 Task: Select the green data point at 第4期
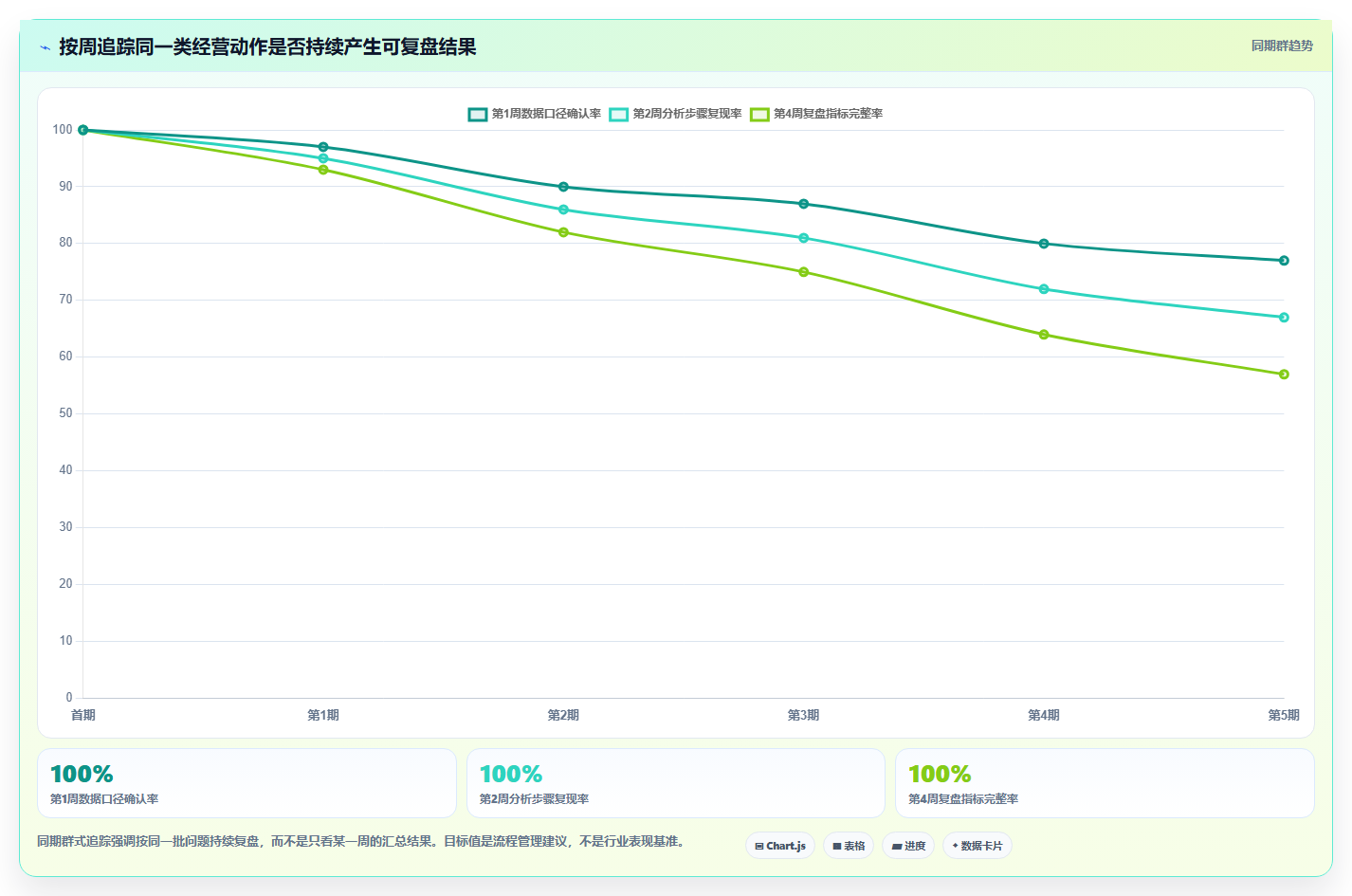click(x=1044, y=335)
